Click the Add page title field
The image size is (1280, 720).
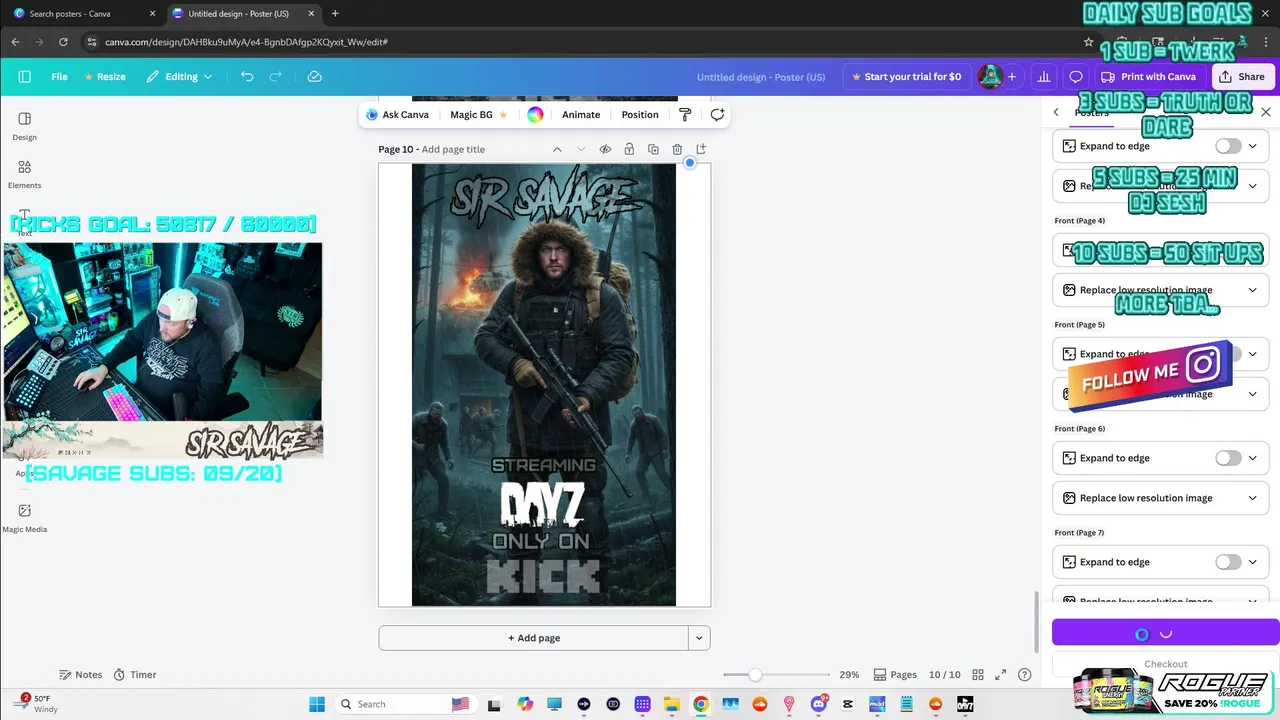pyautogui.click(x=453, y=149)
